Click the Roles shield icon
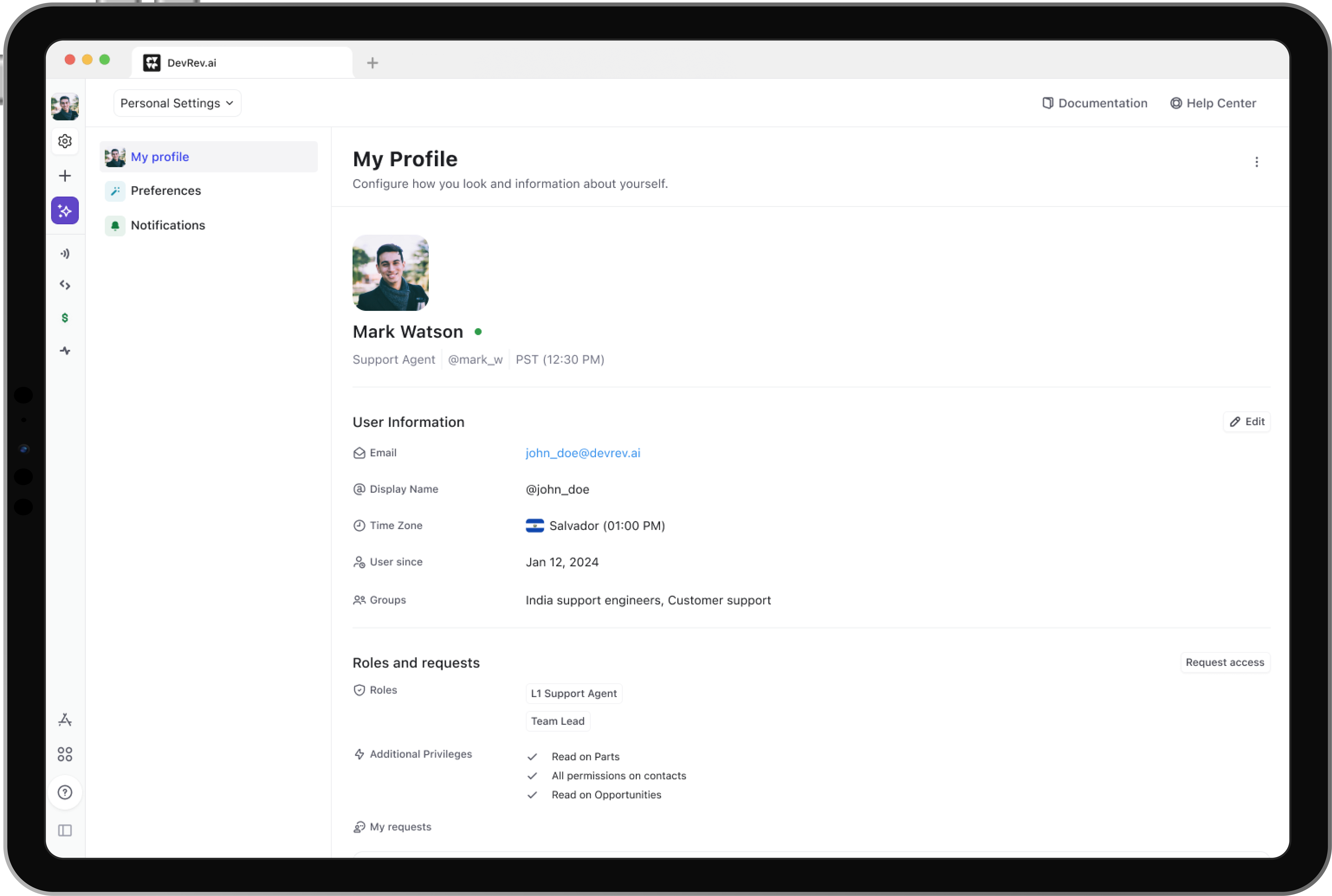1332x896 pixels. [359, 690]
